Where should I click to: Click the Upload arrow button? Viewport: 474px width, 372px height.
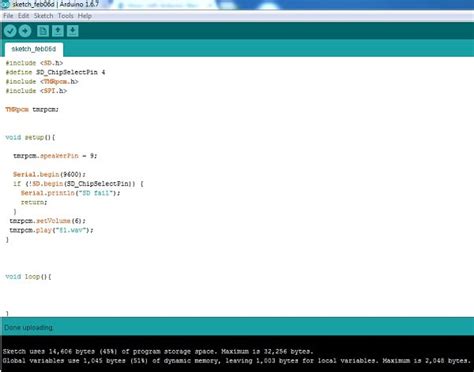pyautogui.click(x=25, y=31)
